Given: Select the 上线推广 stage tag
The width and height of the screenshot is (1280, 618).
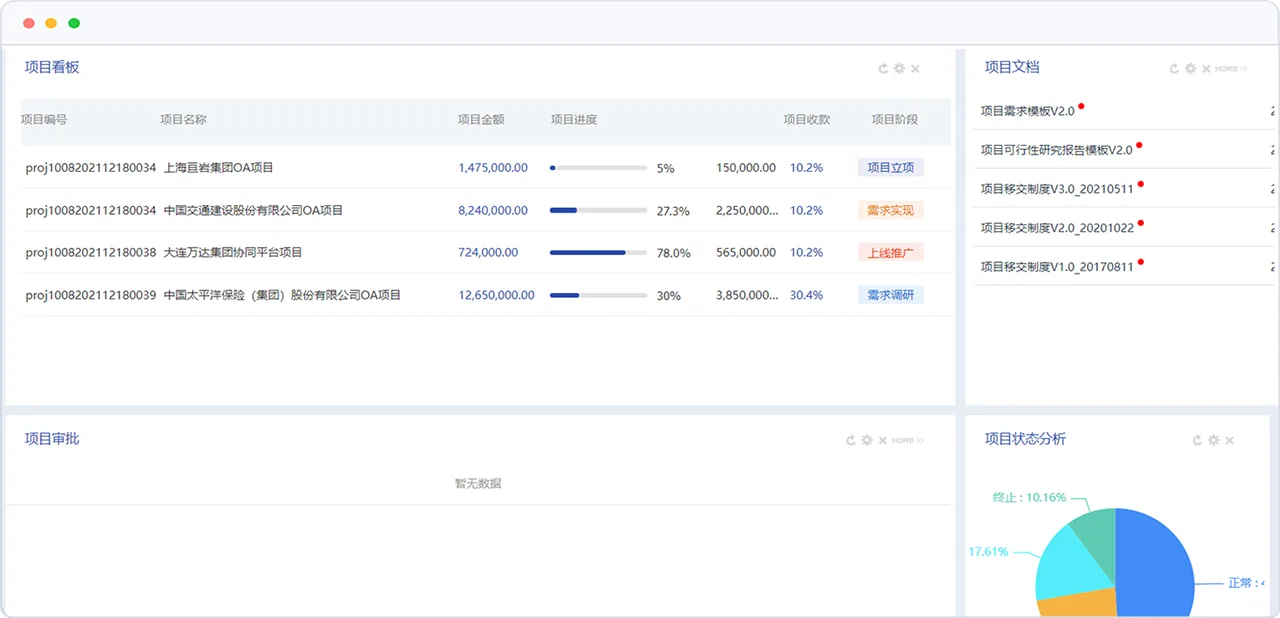Looking at the screenshot, I should 890,253.
